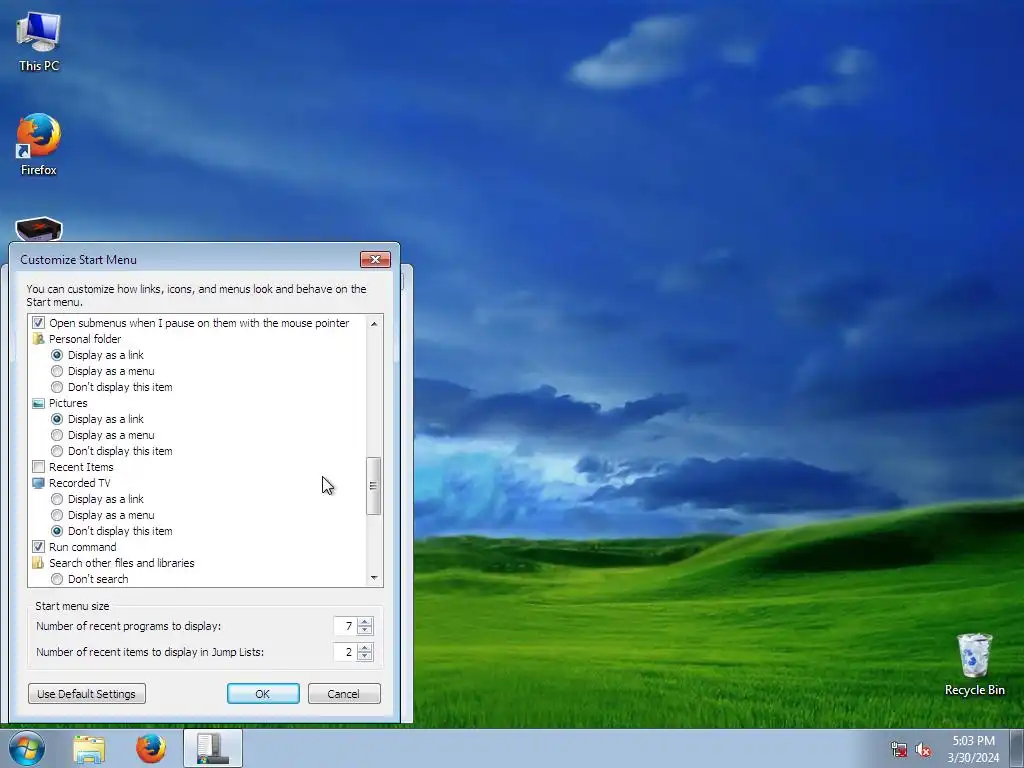Set Recorded TV to Display as a menu
The height and width of the screenshot is (768, 1024).
[x=57, y=515]
